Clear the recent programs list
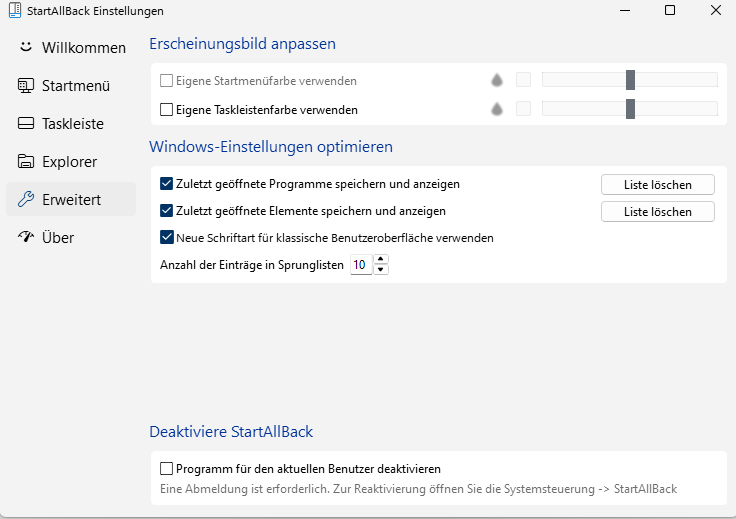This screenshot has width=736, height=519. click(x=657, y=185)
